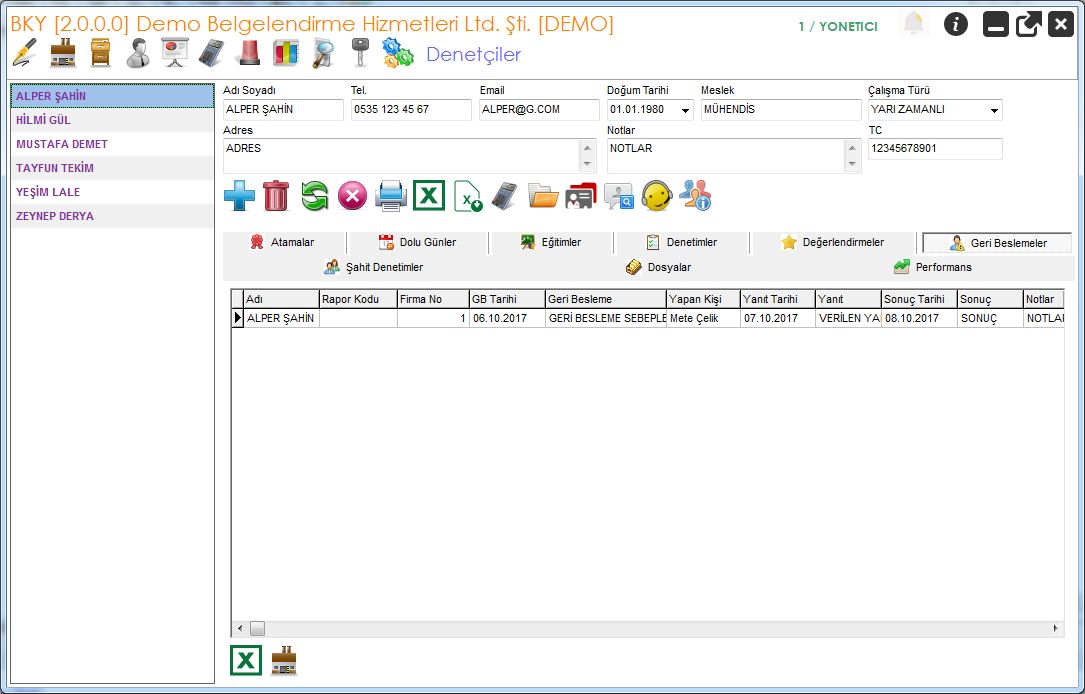1085x694 pixels.
Task: Switch to Denetimler tab
Action: coord(682,242)
